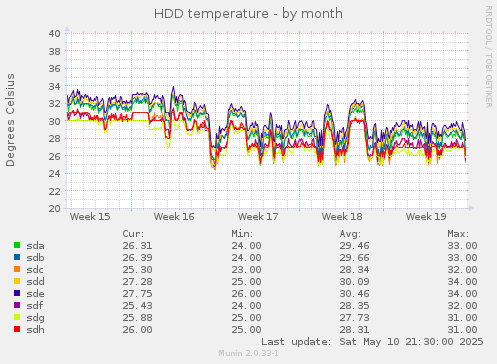This screenshot has height=364, width=497.
Task: Click the 34 tick on Y axis
Action: [x=55, y=86]
